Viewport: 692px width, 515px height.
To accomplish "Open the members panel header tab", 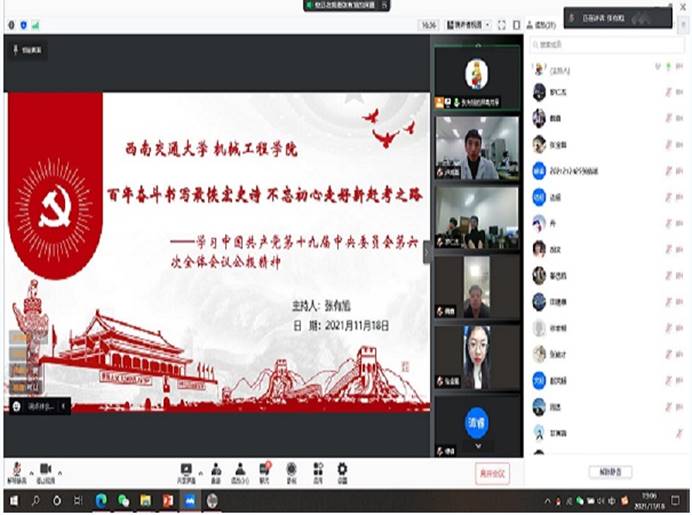I will pos(547,25).
